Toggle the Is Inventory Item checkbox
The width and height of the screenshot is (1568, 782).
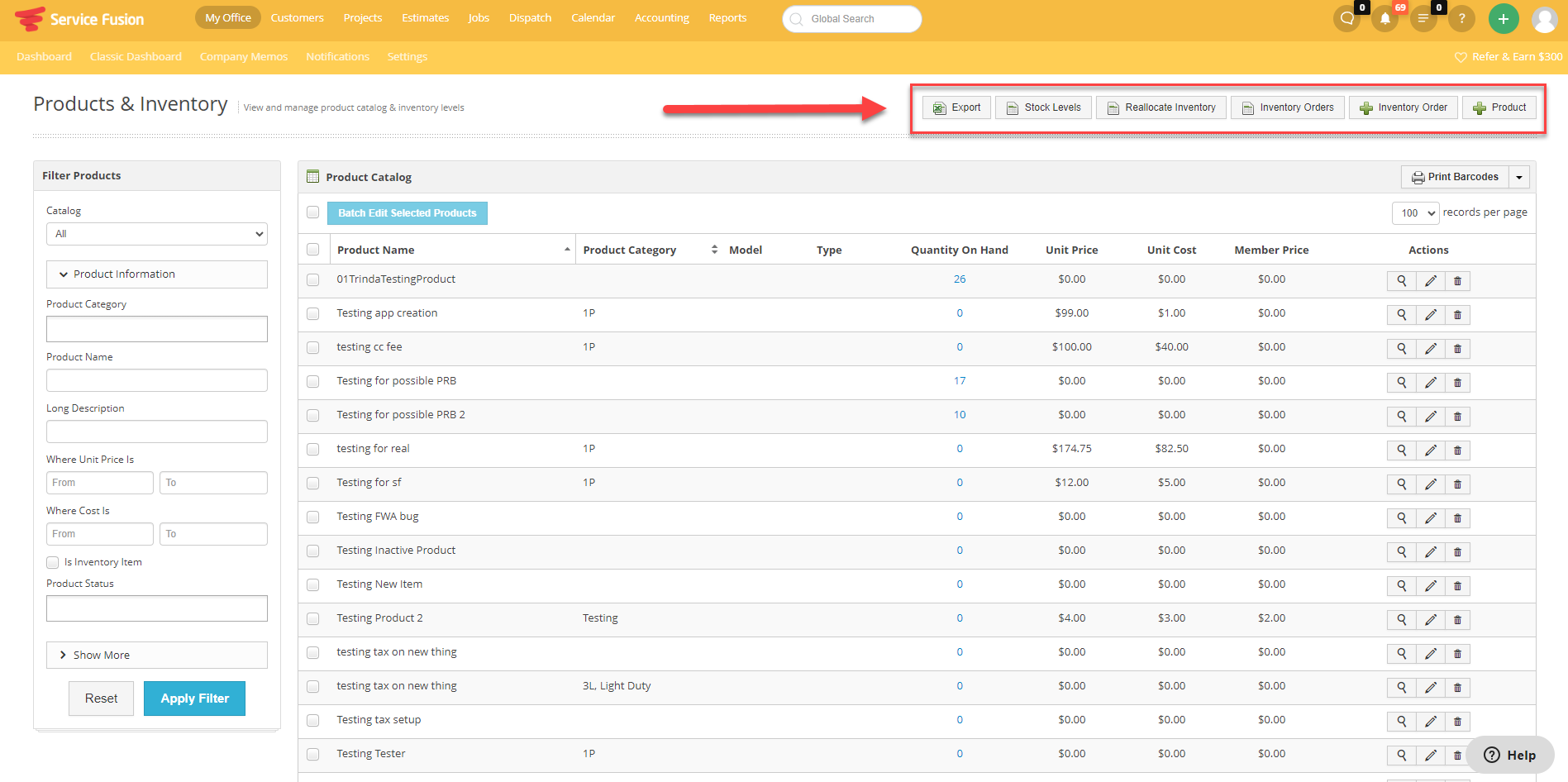pyautogui.click(x=53, y=562)
